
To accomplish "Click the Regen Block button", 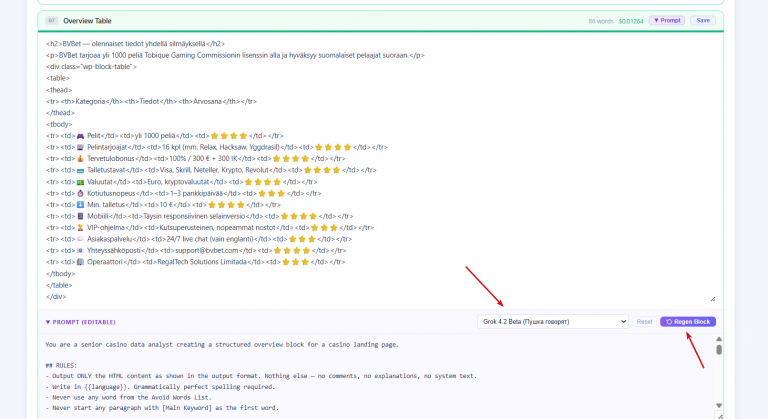I will [688, 321].
